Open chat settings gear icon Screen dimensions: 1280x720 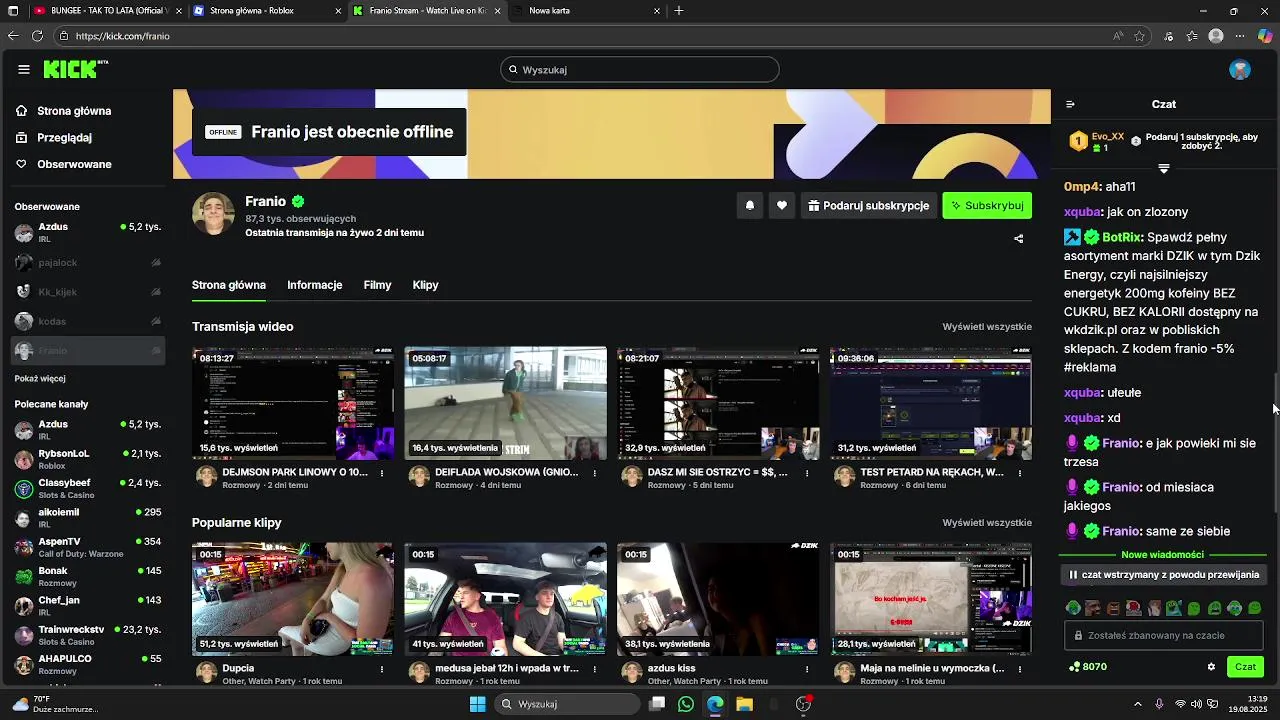coord(1211,667)
